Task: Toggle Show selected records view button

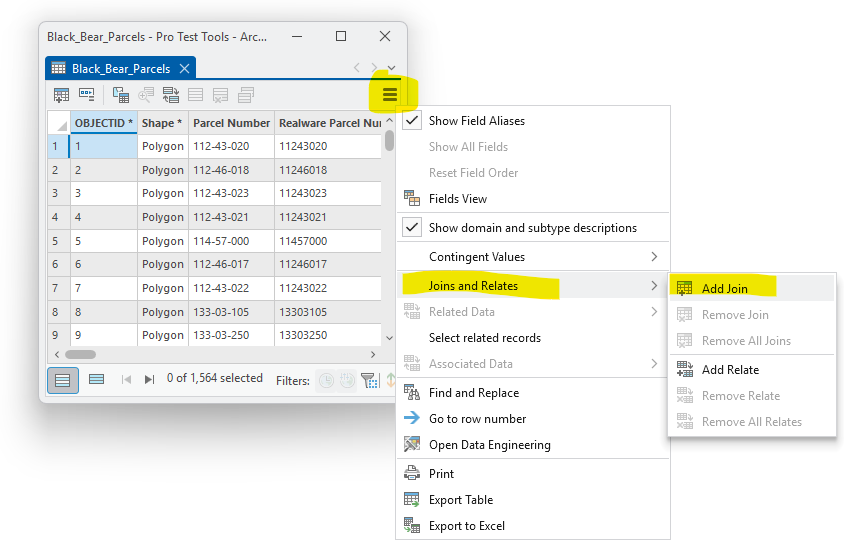Action: (x=96, y=380)
